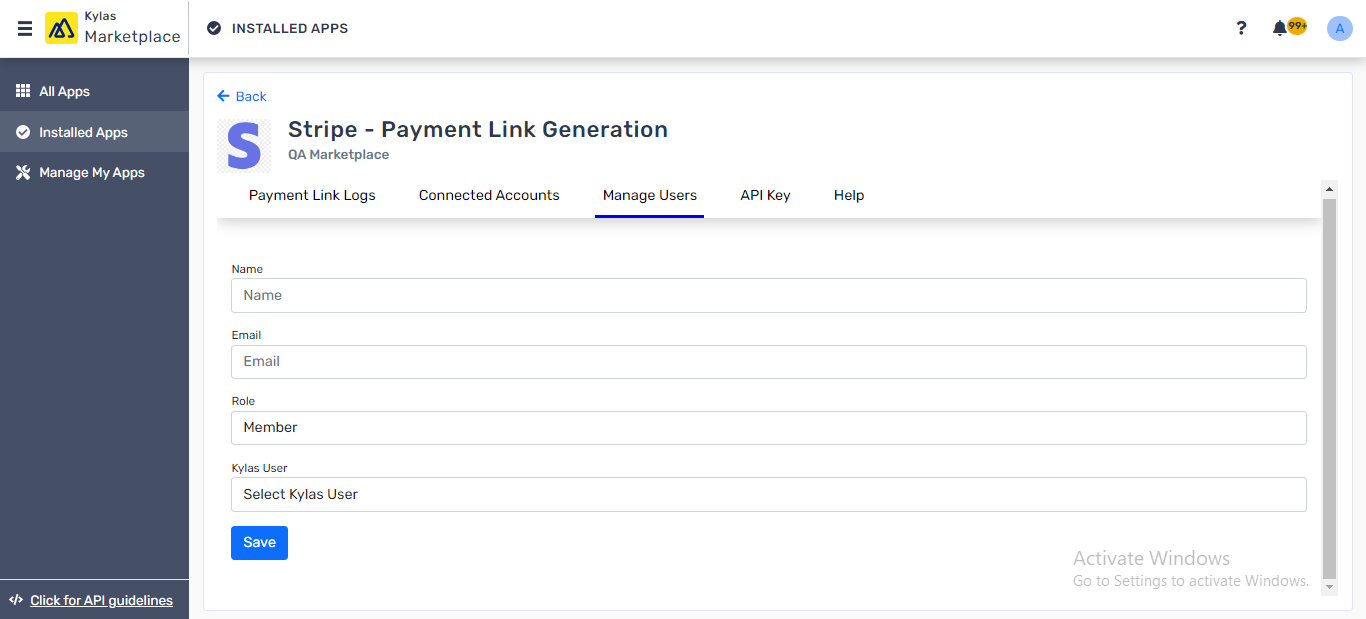
Task: Open the Click for API guidelines link
Action: click(x=101, y=600)
